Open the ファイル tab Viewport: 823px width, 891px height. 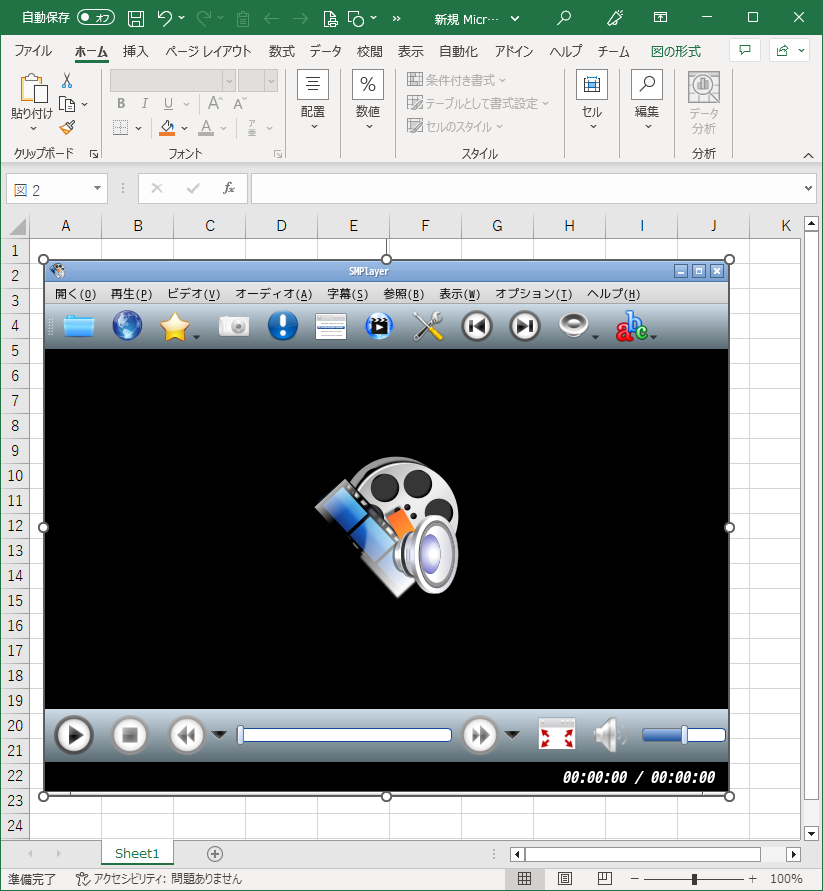33,51
